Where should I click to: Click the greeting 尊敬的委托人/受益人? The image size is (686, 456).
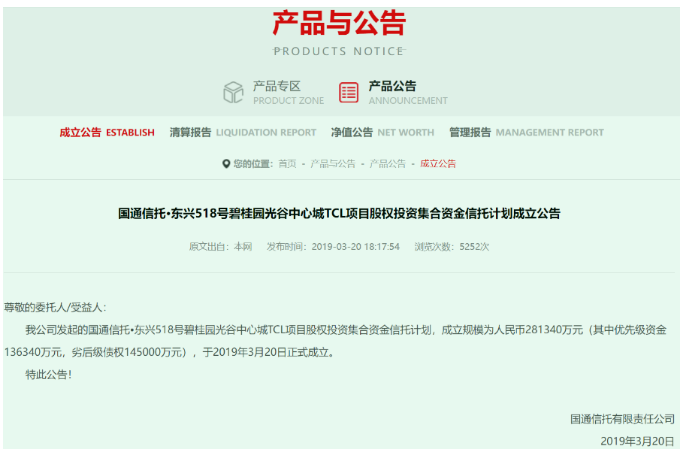click(55, 308)
